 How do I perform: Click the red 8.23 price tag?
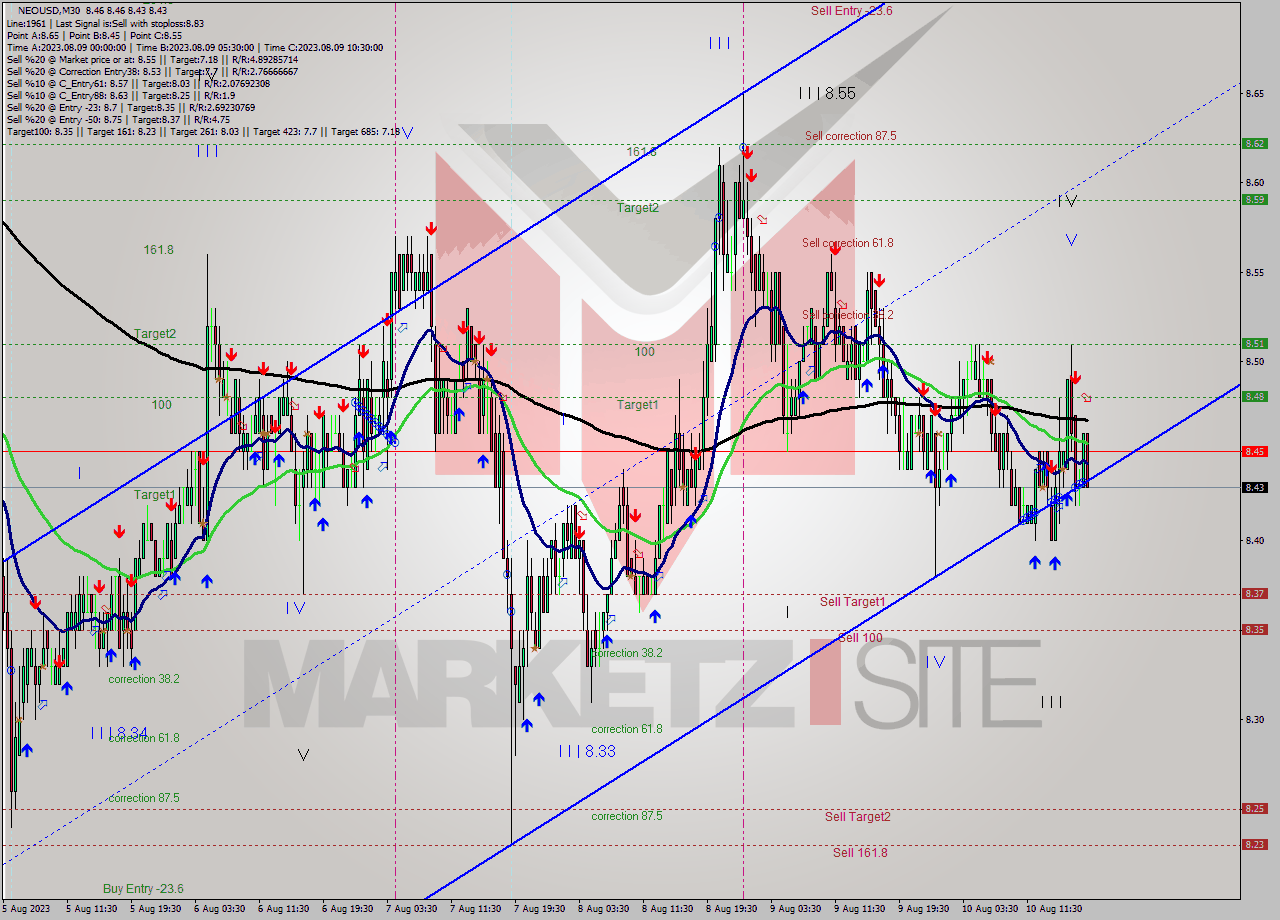1254,845
